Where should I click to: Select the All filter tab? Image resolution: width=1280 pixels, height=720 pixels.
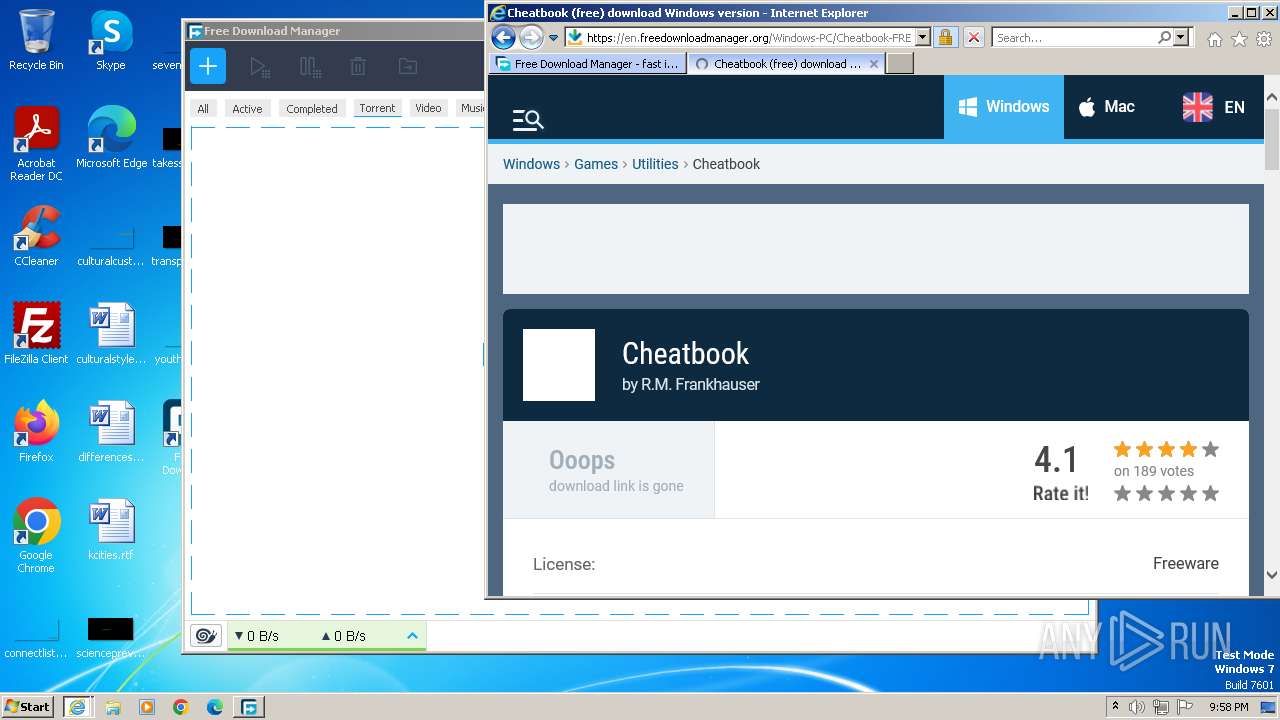203,109
